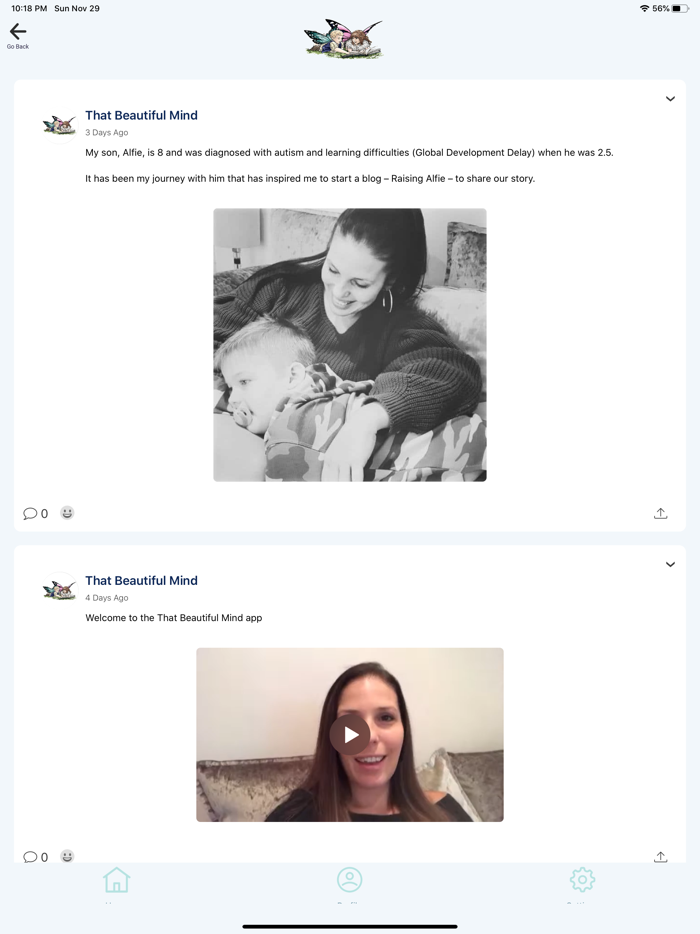Open comments on the Welcome post
The image size is (700, 934).
point(35,857)
